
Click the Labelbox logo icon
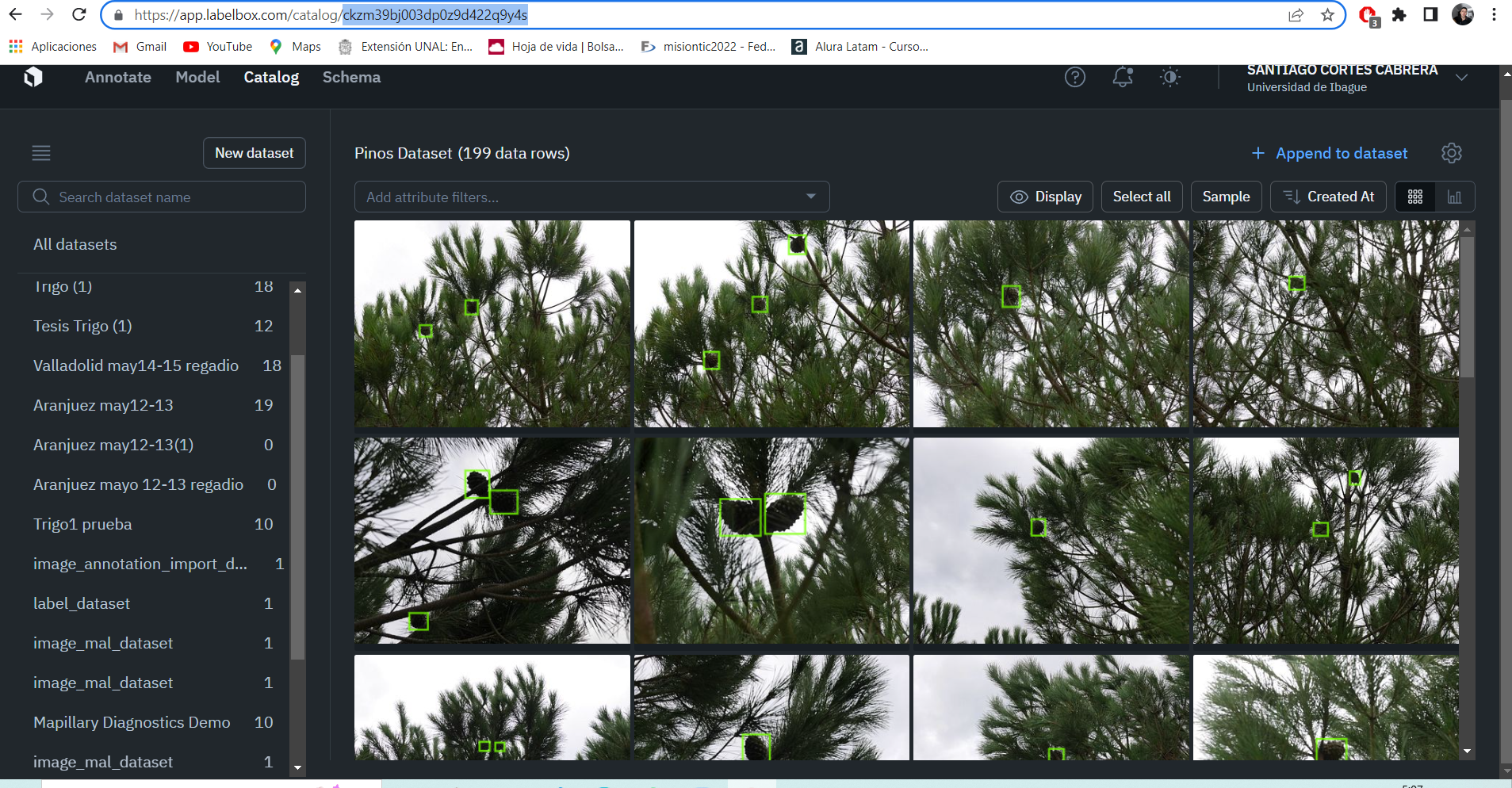[x=33, y=77]
